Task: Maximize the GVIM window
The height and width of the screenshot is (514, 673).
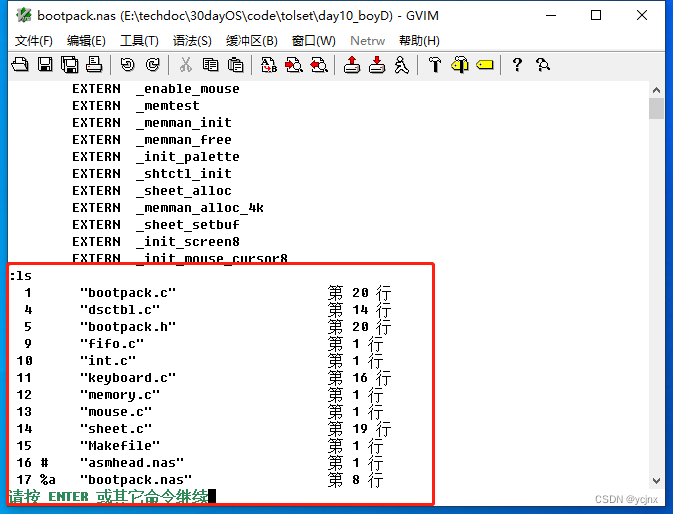Action: tap(596, 15)
